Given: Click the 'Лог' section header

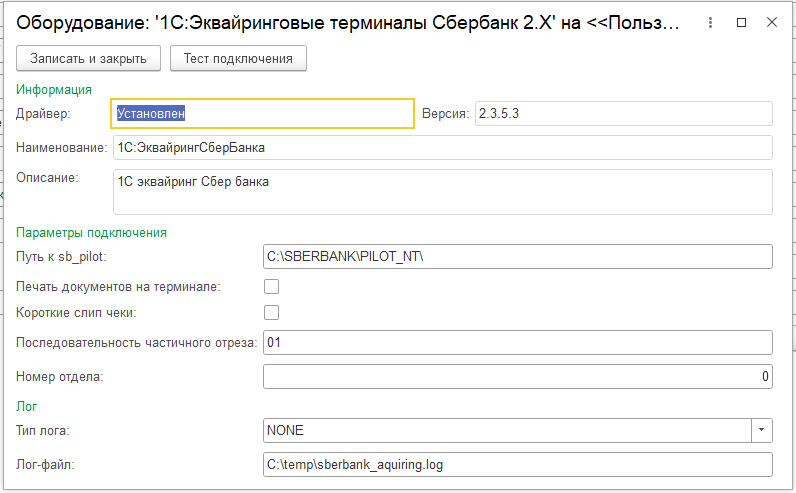Looking at the screenshot, I should pos(26,406).
